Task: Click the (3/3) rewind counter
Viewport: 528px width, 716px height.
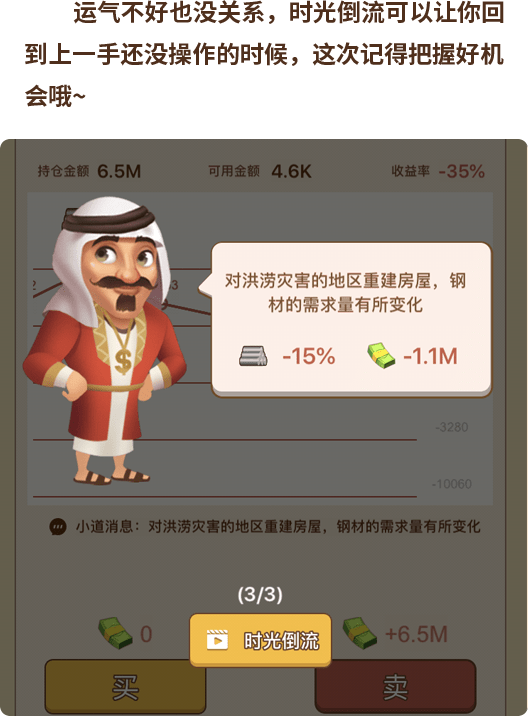Action: 260,595
